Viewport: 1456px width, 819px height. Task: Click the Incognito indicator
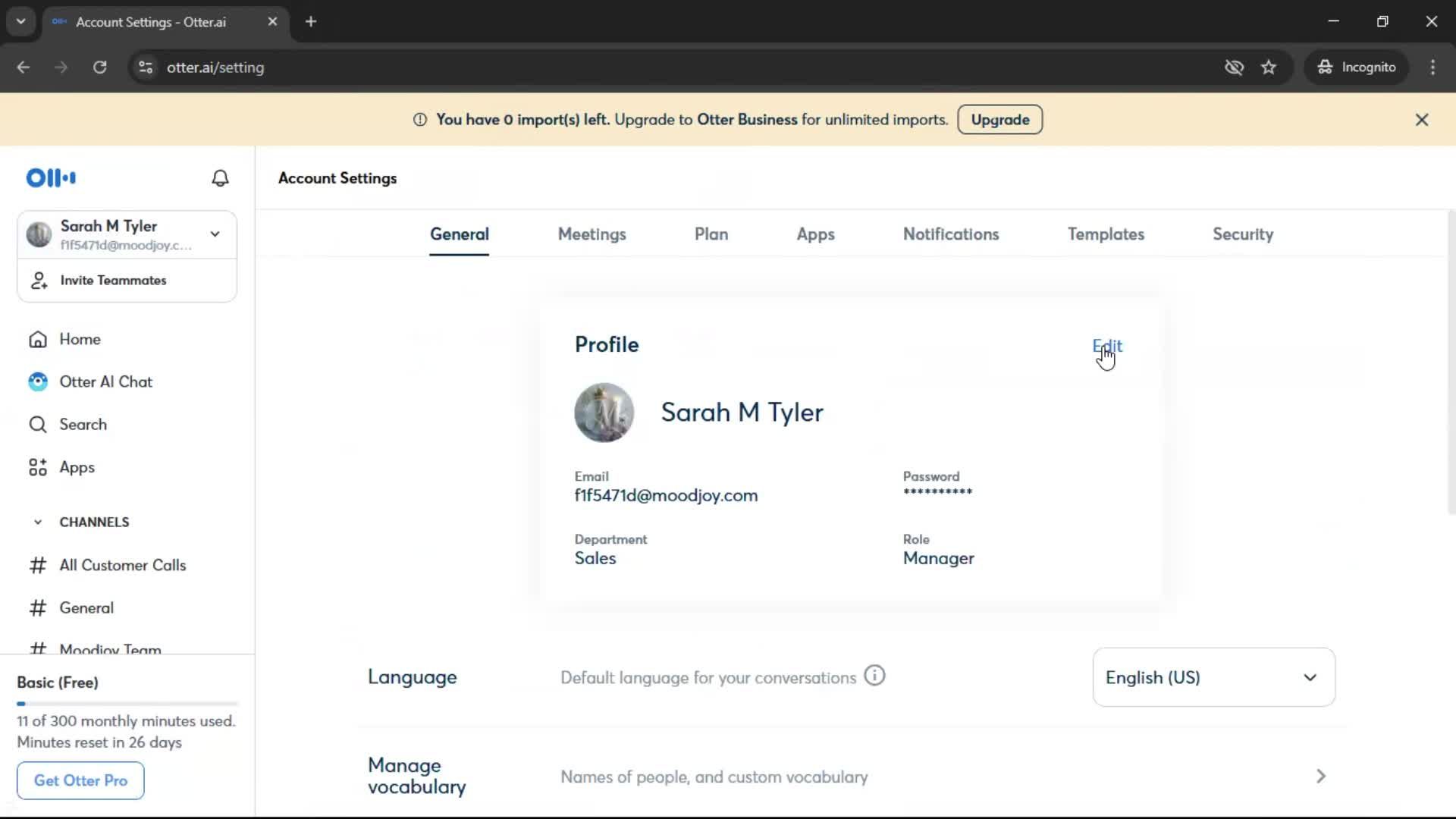[1357, 67]
